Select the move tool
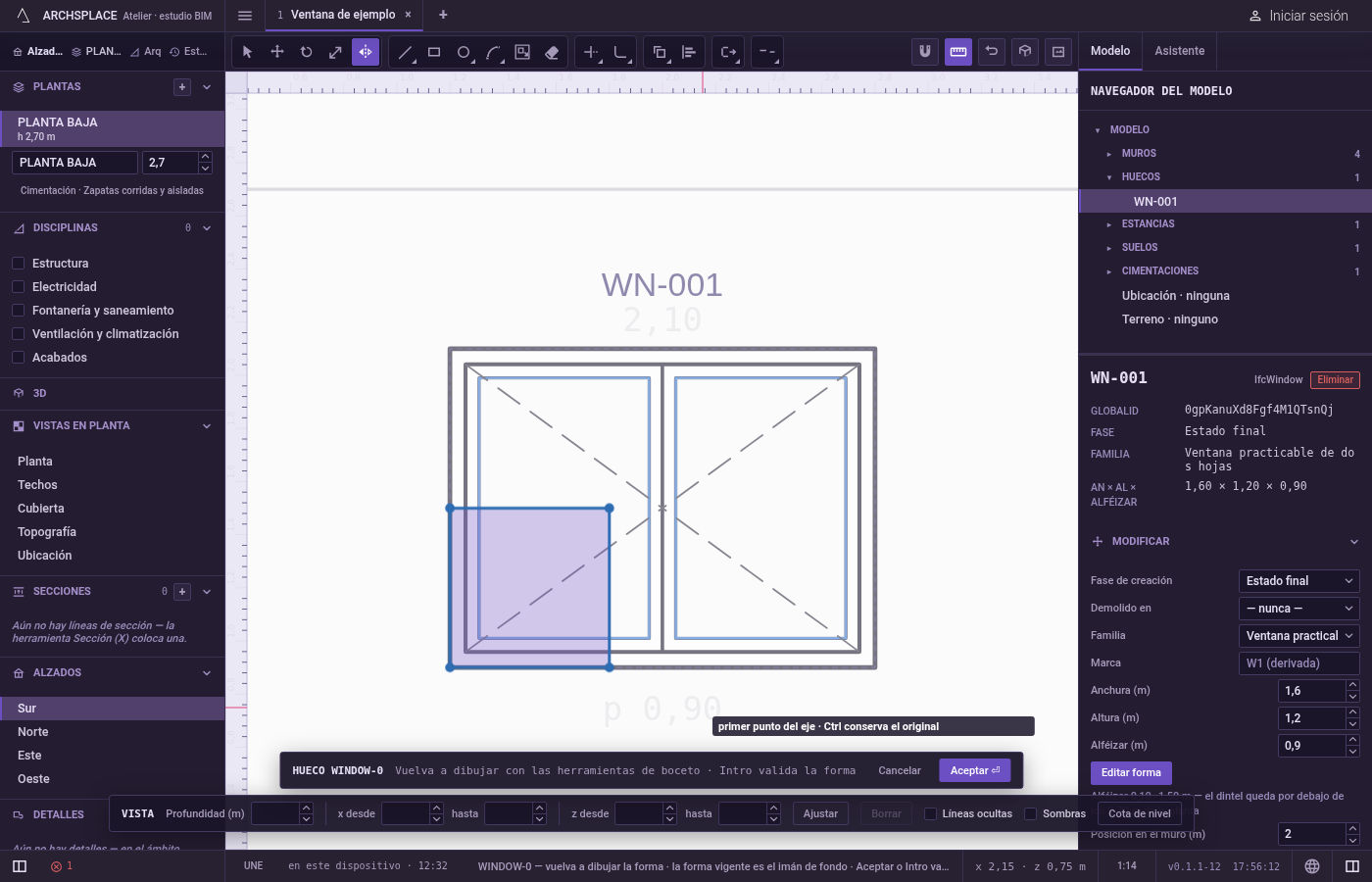The width and height of the screenshot is (1372, 882). click(x=277, y=52)
